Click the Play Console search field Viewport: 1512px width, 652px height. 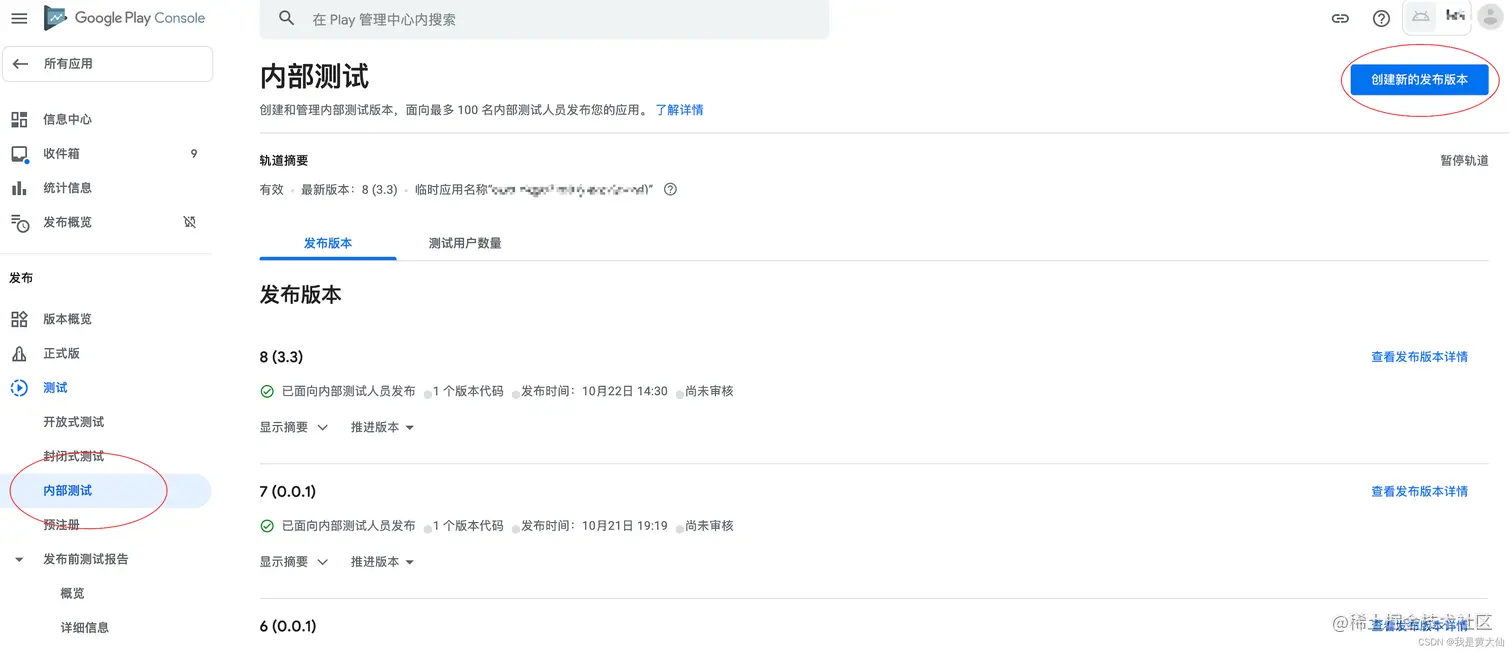(544, 18)
